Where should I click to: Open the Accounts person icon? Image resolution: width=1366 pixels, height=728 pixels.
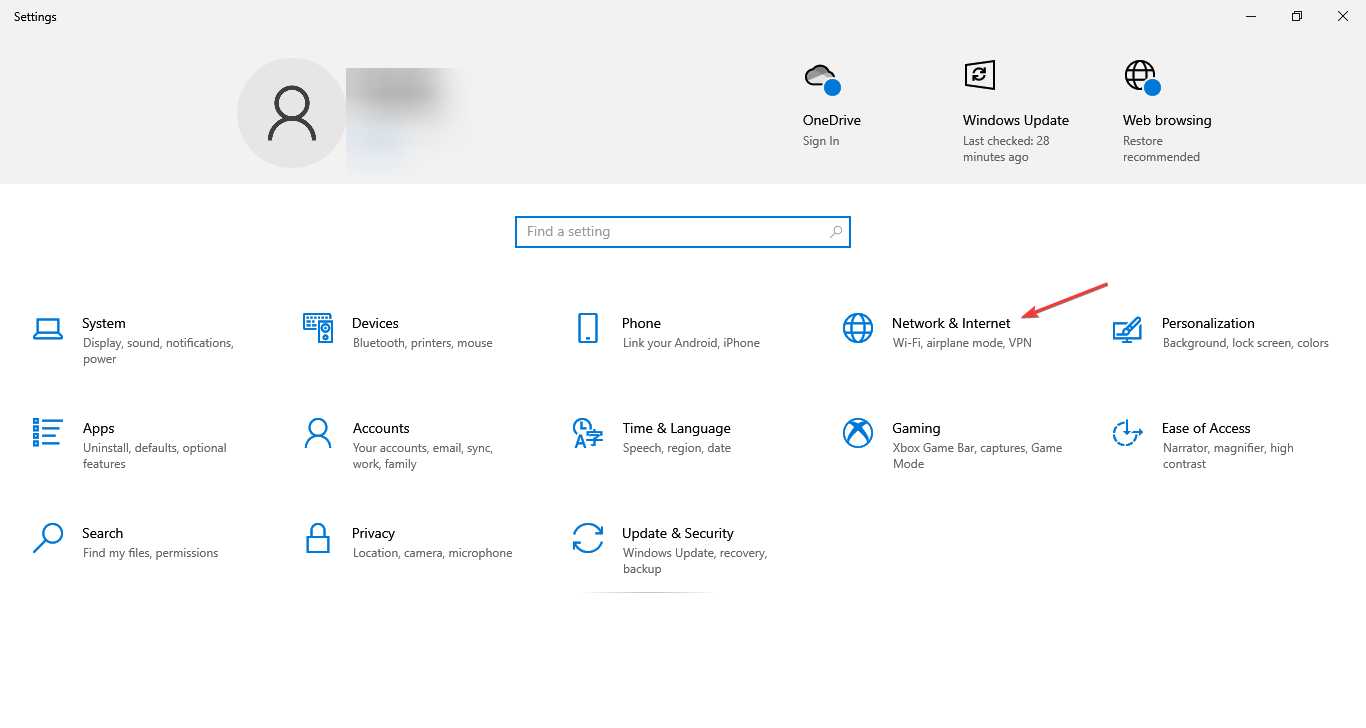tap(318, 433)
